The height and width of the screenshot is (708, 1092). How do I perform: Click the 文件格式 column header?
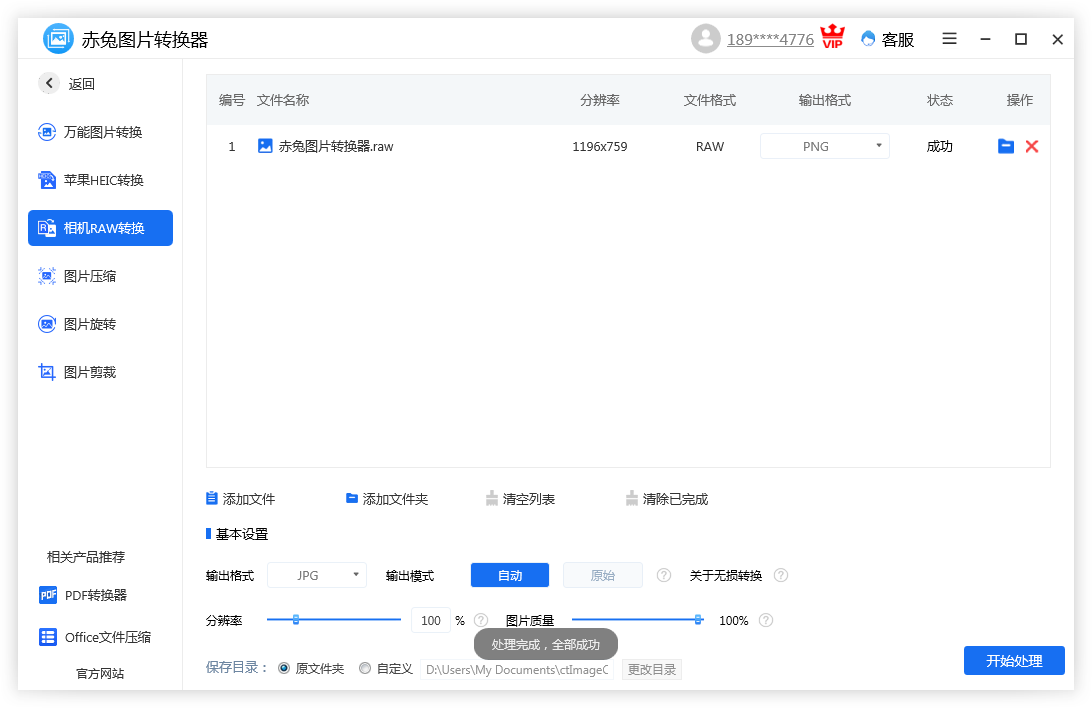(x=710, y=100)
